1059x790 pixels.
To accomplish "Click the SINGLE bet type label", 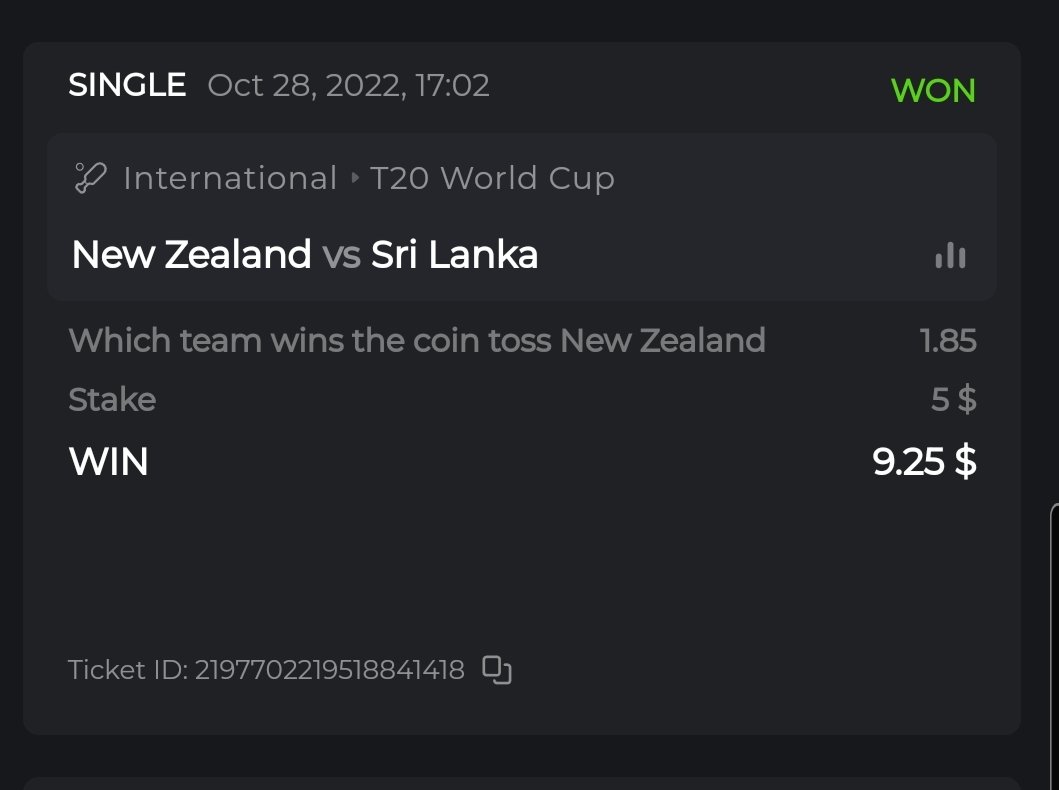I will coord(127,85).
